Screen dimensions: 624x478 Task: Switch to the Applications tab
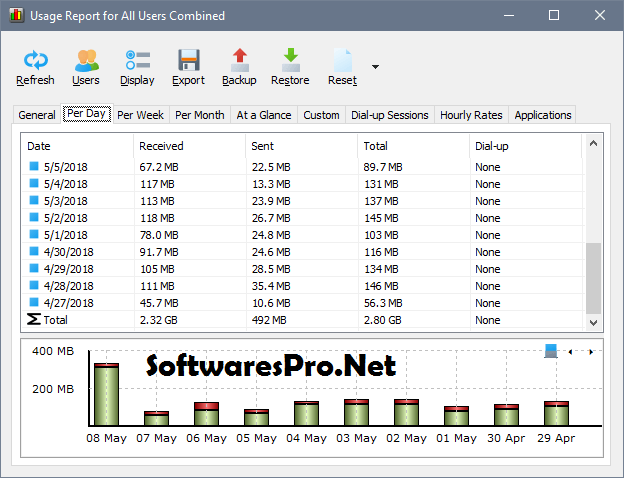543,115
